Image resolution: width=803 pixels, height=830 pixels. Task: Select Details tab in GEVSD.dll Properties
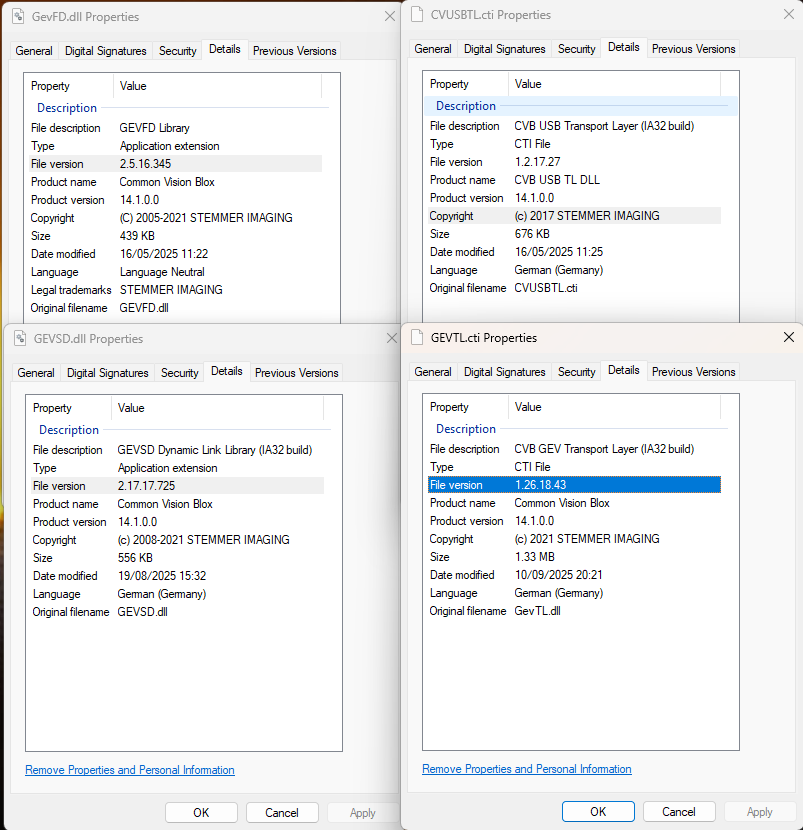coord(227,371)
